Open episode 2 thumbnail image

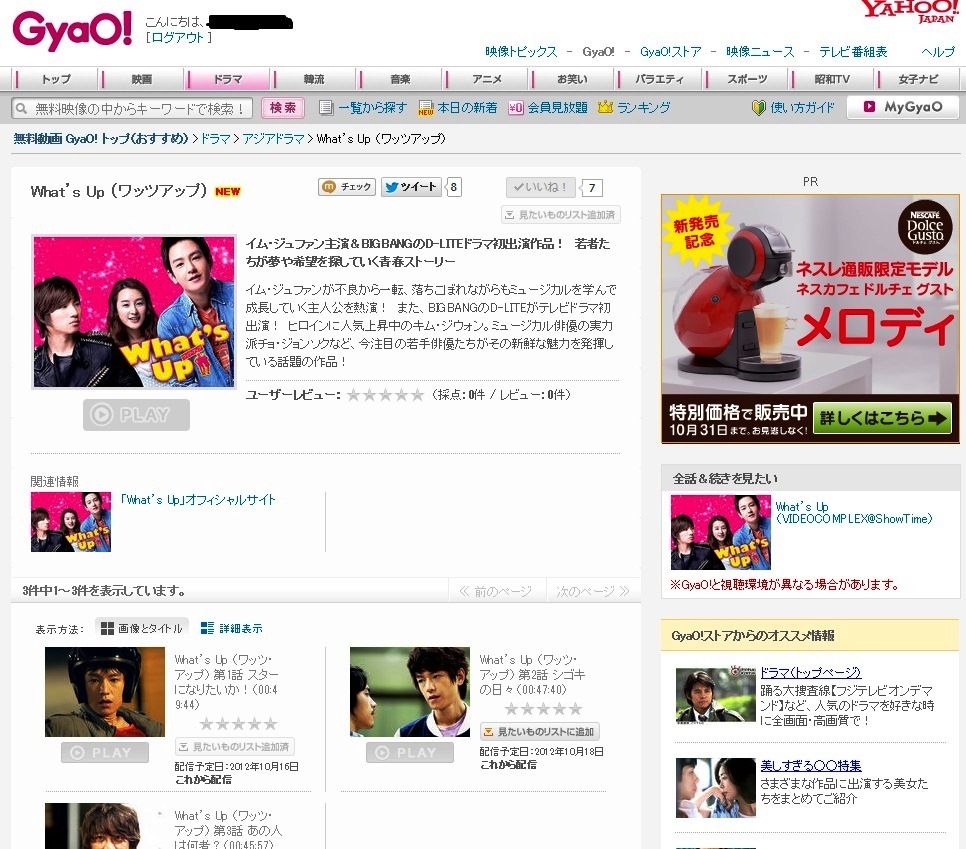(x=410, y=691)
